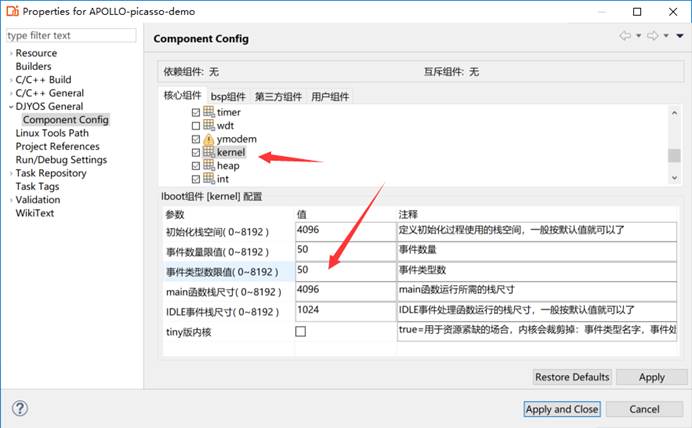The height and width of the screenshot is (428, 692).
Task: Uncheck the kernel component checkbox
Action: [x=196, y=152]
